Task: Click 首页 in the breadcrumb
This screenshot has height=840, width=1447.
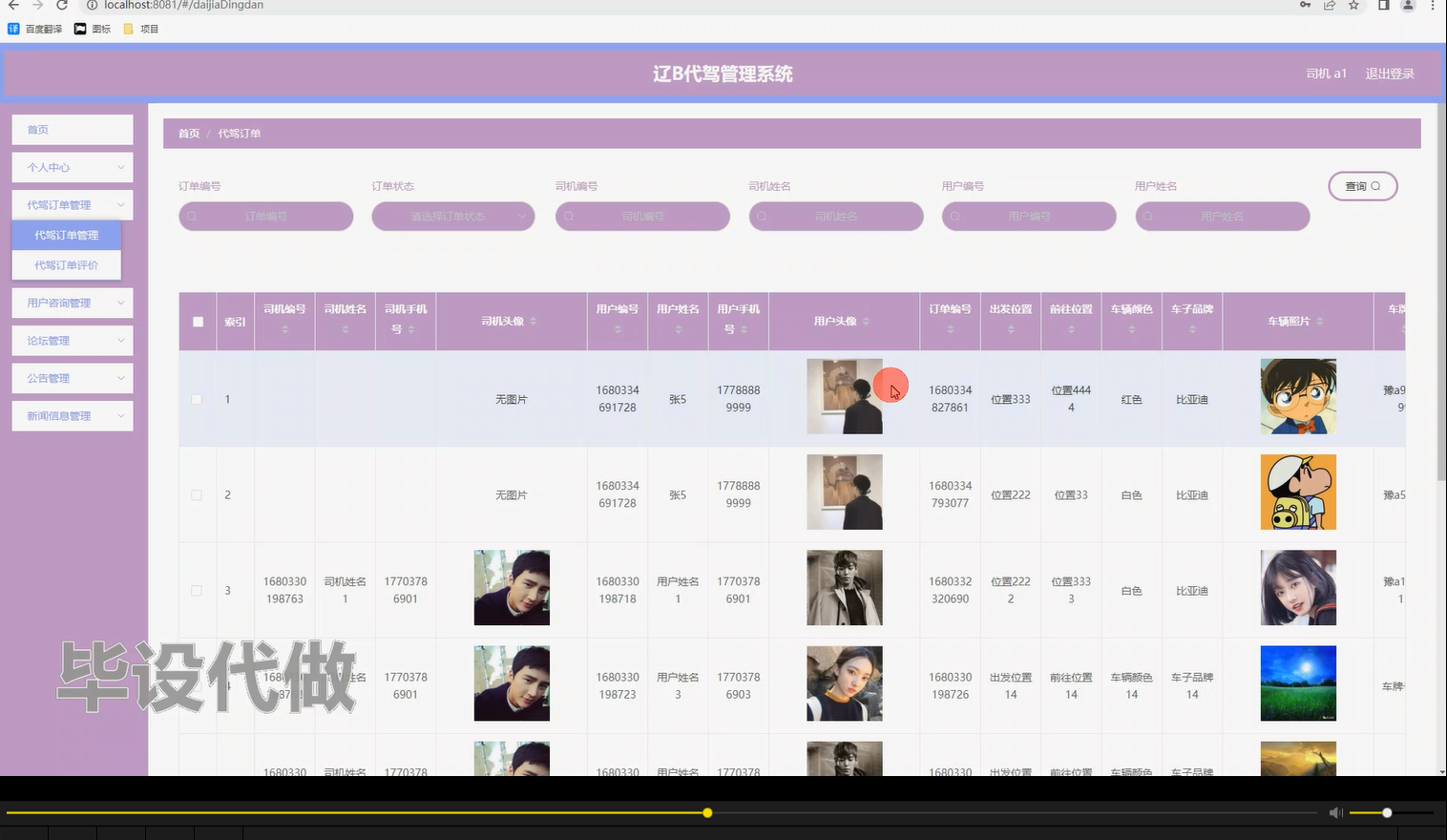Action: (189, 134)
